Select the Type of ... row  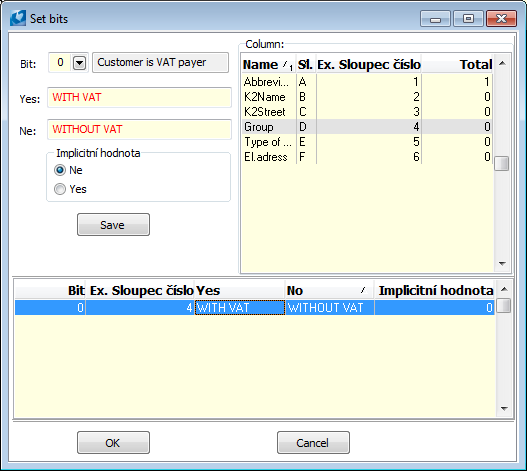point(367,142)
